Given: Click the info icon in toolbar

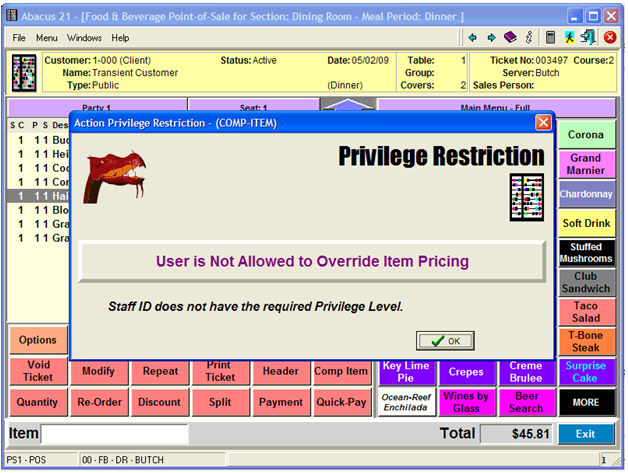Looking at the screenshot, I should [527, 38].
